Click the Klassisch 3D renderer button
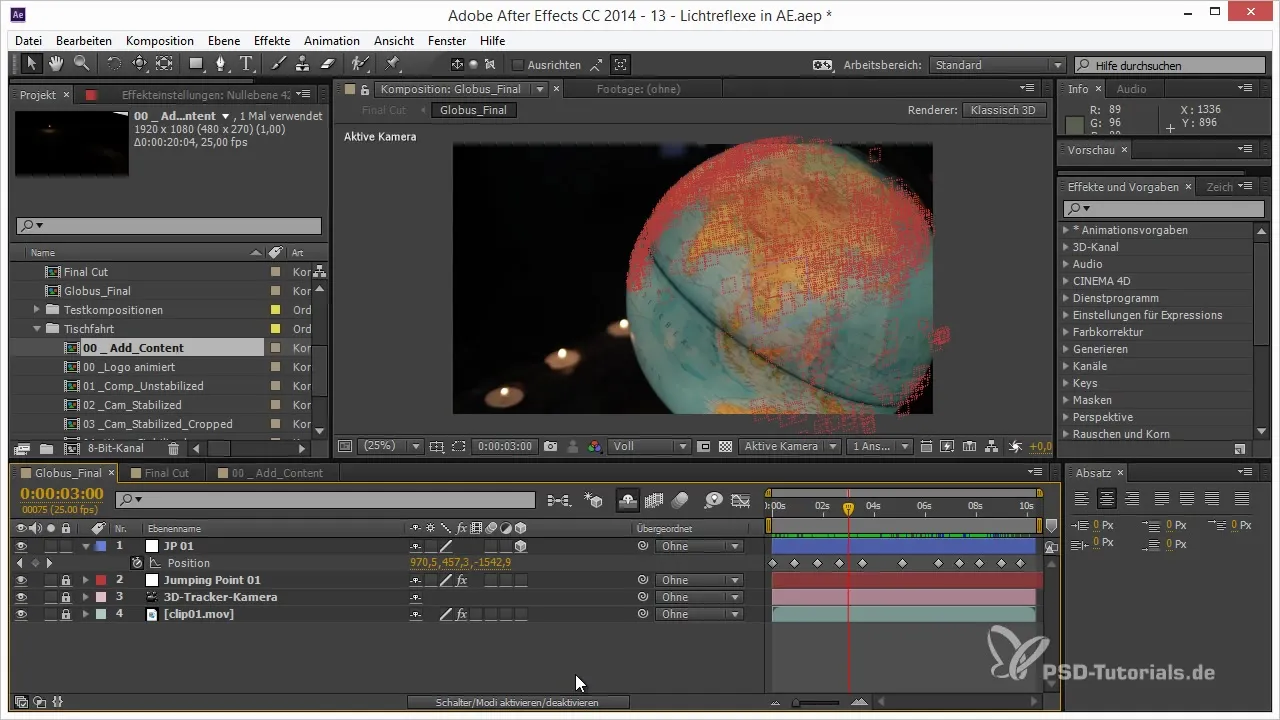 (1005, 110)
